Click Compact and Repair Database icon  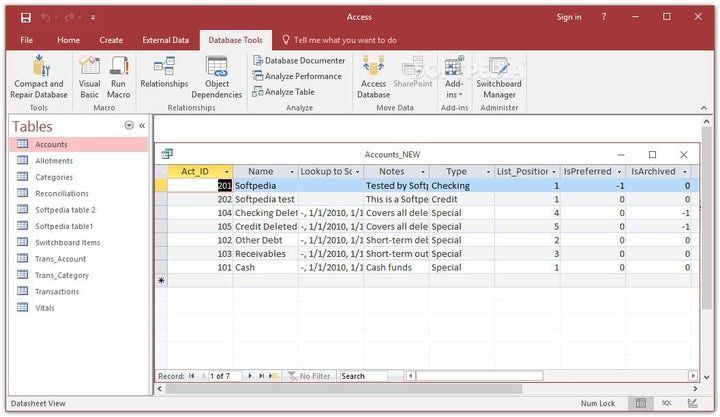pos(40,67)
